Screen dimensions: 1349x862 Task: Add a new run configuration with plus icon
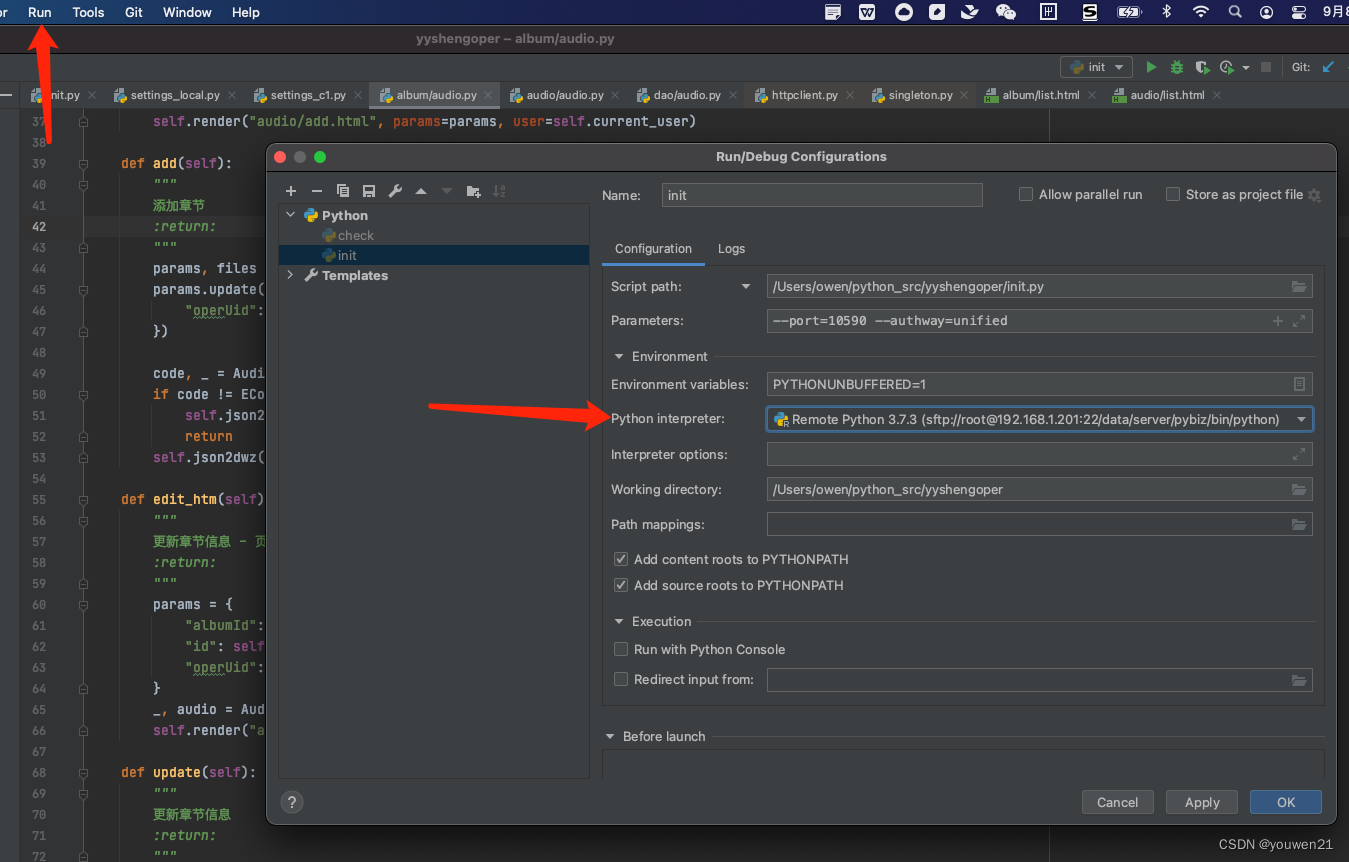coord(291,191)
